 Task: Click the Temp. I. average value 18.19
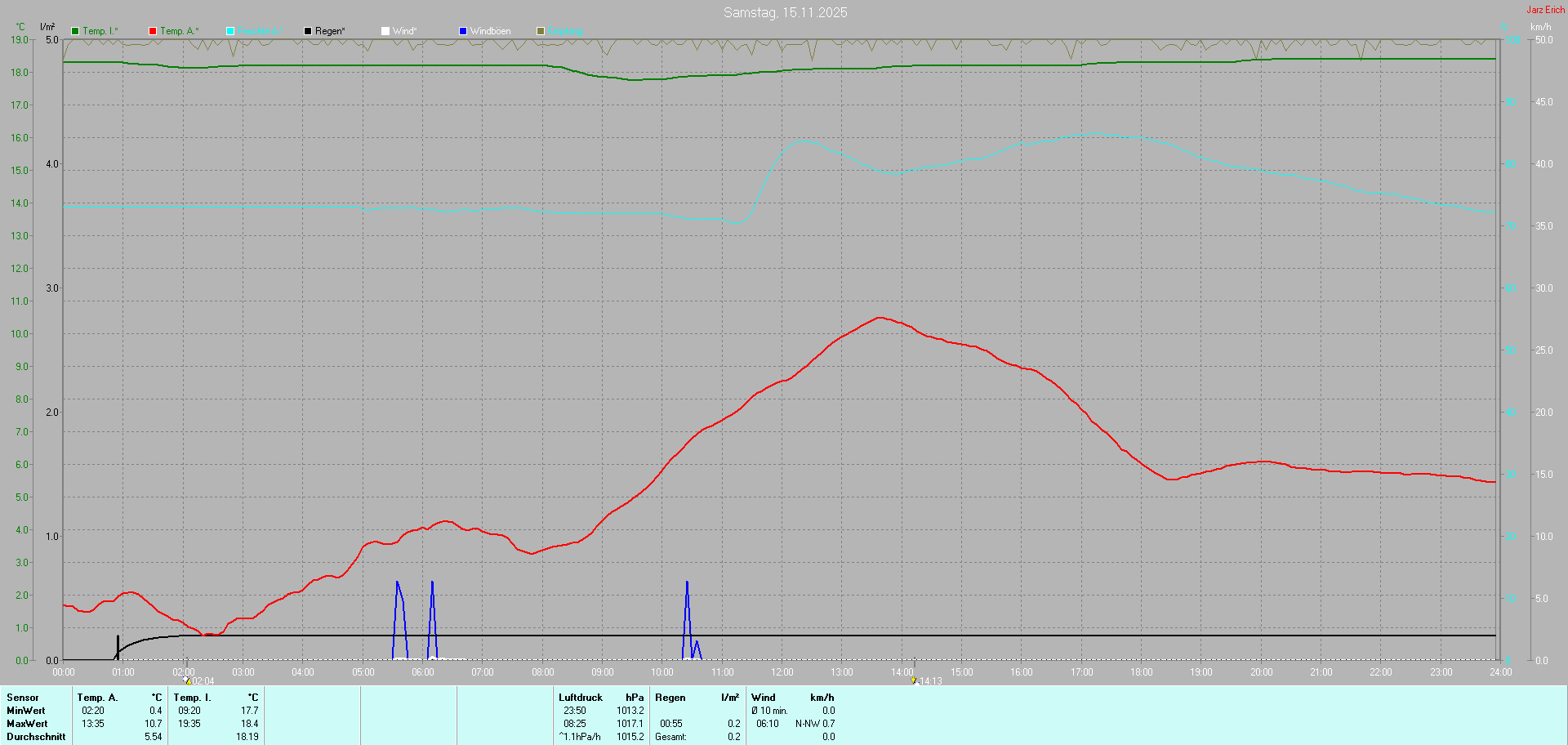(x=247, y=737)
